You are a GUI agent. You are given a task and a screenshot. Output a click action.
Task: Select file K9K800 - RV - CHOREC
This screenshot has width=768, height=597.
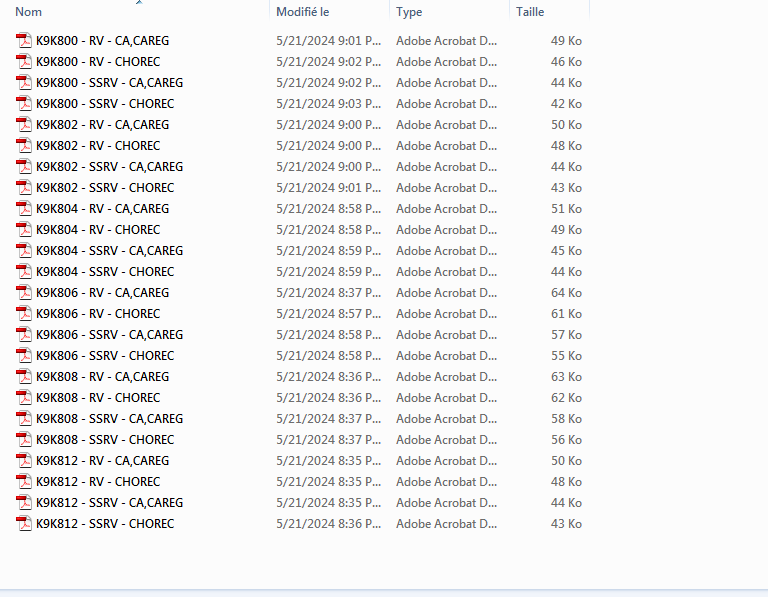(98, 62)
